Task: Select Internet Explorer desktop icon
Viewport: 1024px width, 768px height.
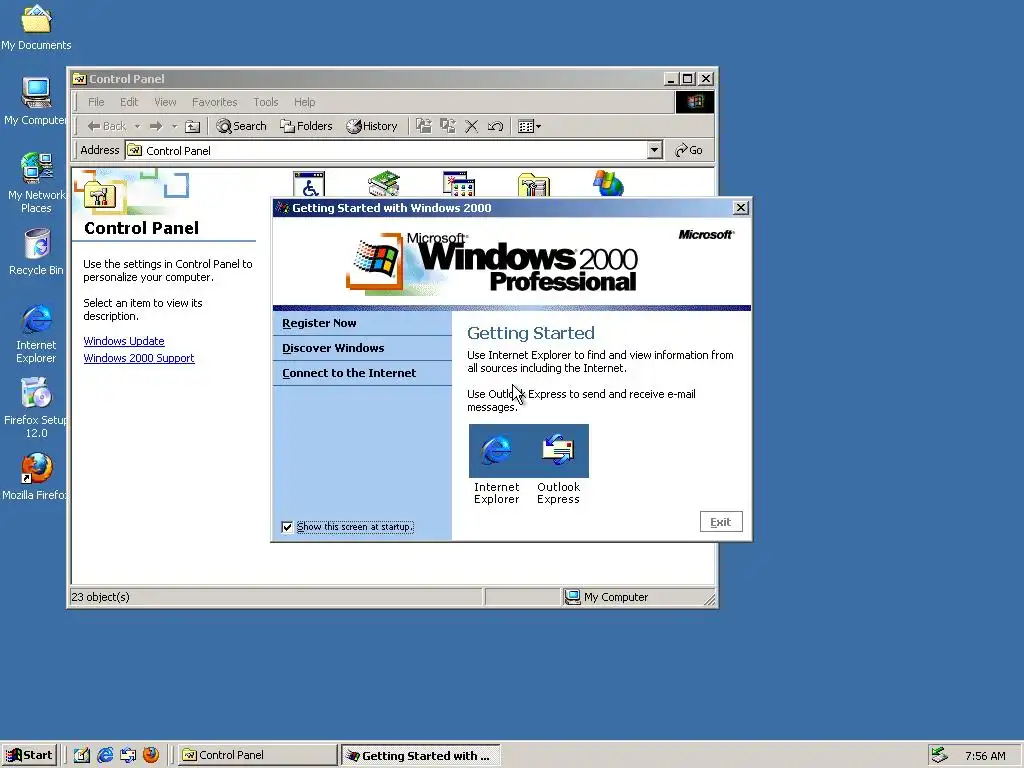Action: point(36,333)
